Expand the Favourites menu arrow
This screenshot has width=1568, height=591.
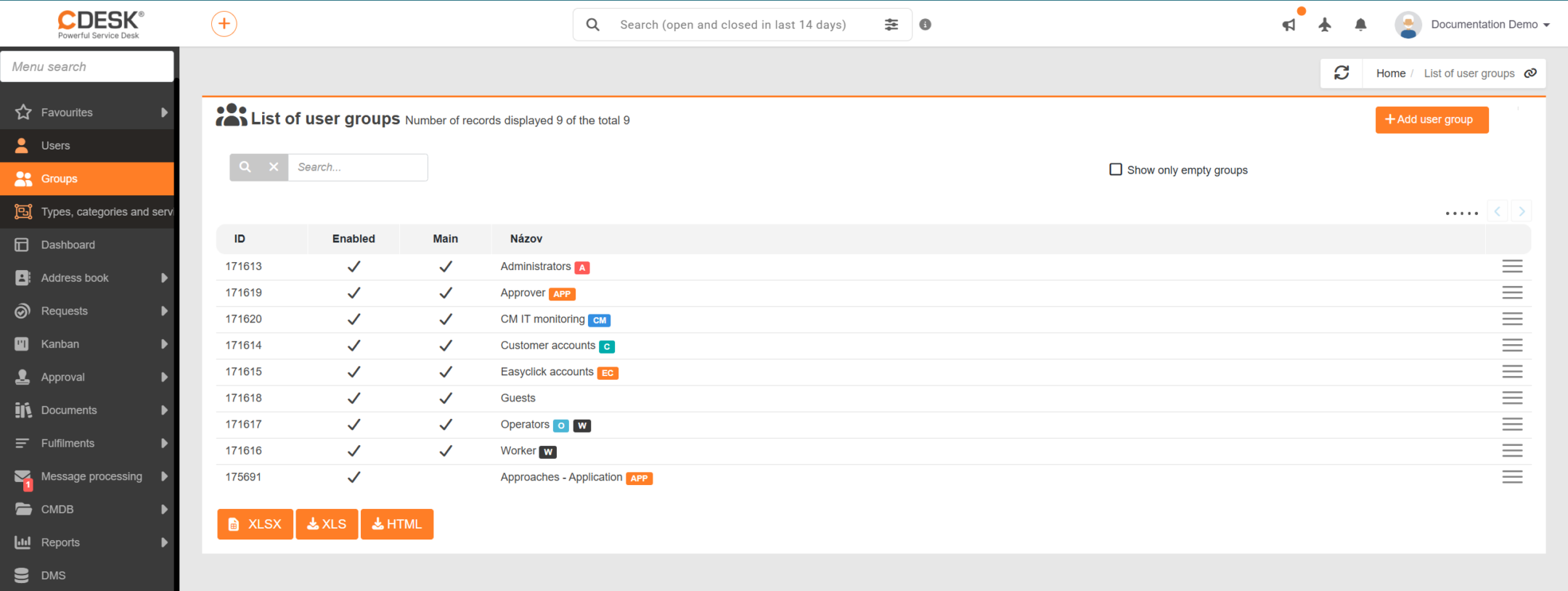click(164, 113)
